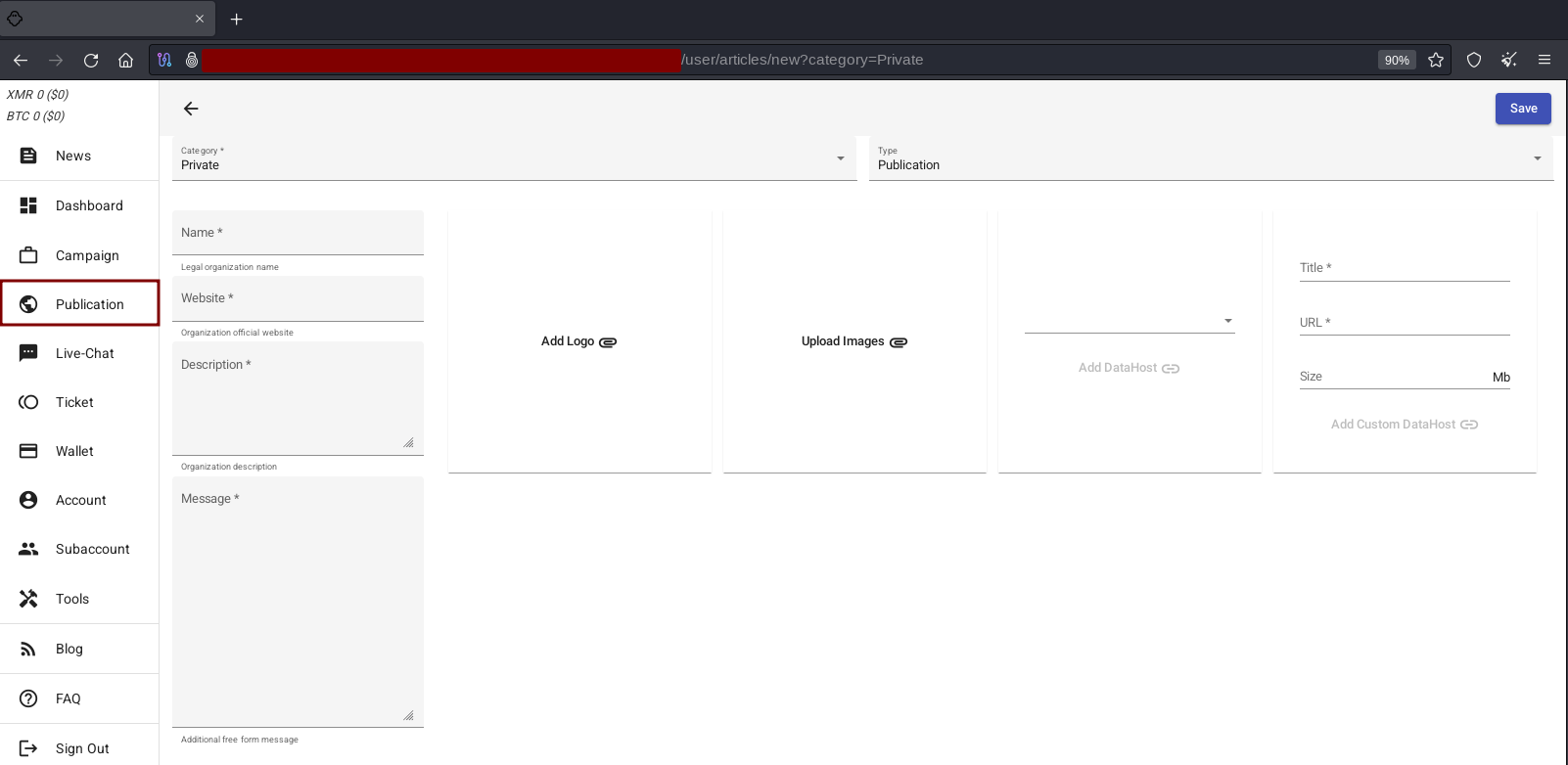Open the Live-Chat sidebar item
This screenshot has width=1568, height=765.
[x=84, y=353]
